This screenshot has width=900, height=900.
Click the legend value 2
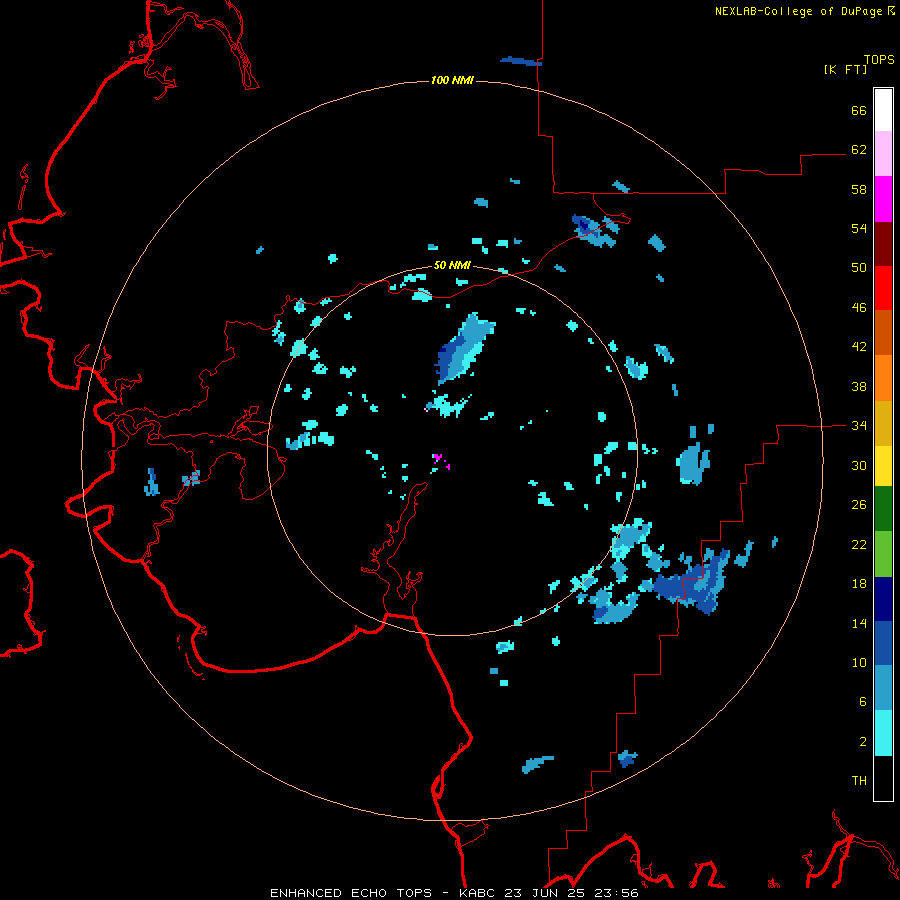tap(863, 742)
